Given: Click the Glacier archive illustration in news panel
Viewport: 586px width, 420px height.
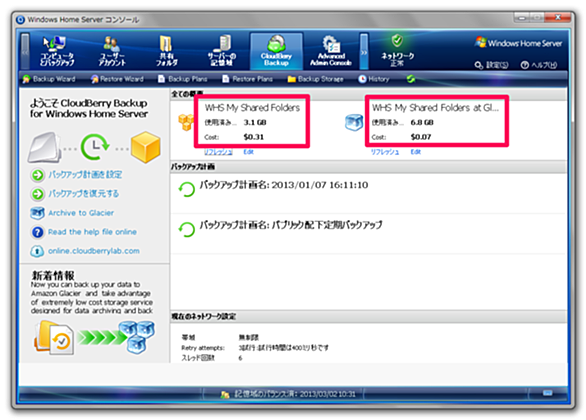Looking at the screenshot, I should click(95, 338).
